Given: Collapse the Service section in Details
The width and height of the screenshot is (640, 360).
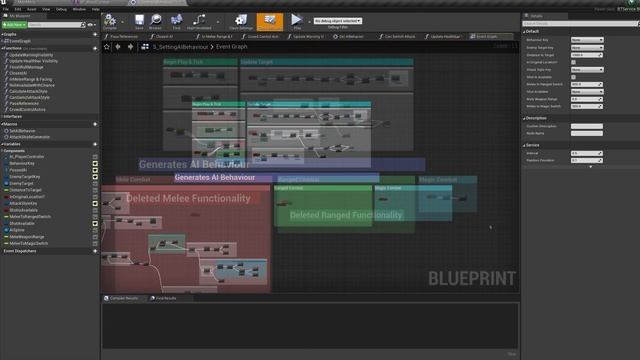Looking at the screenshot, I should click(524, 145).
